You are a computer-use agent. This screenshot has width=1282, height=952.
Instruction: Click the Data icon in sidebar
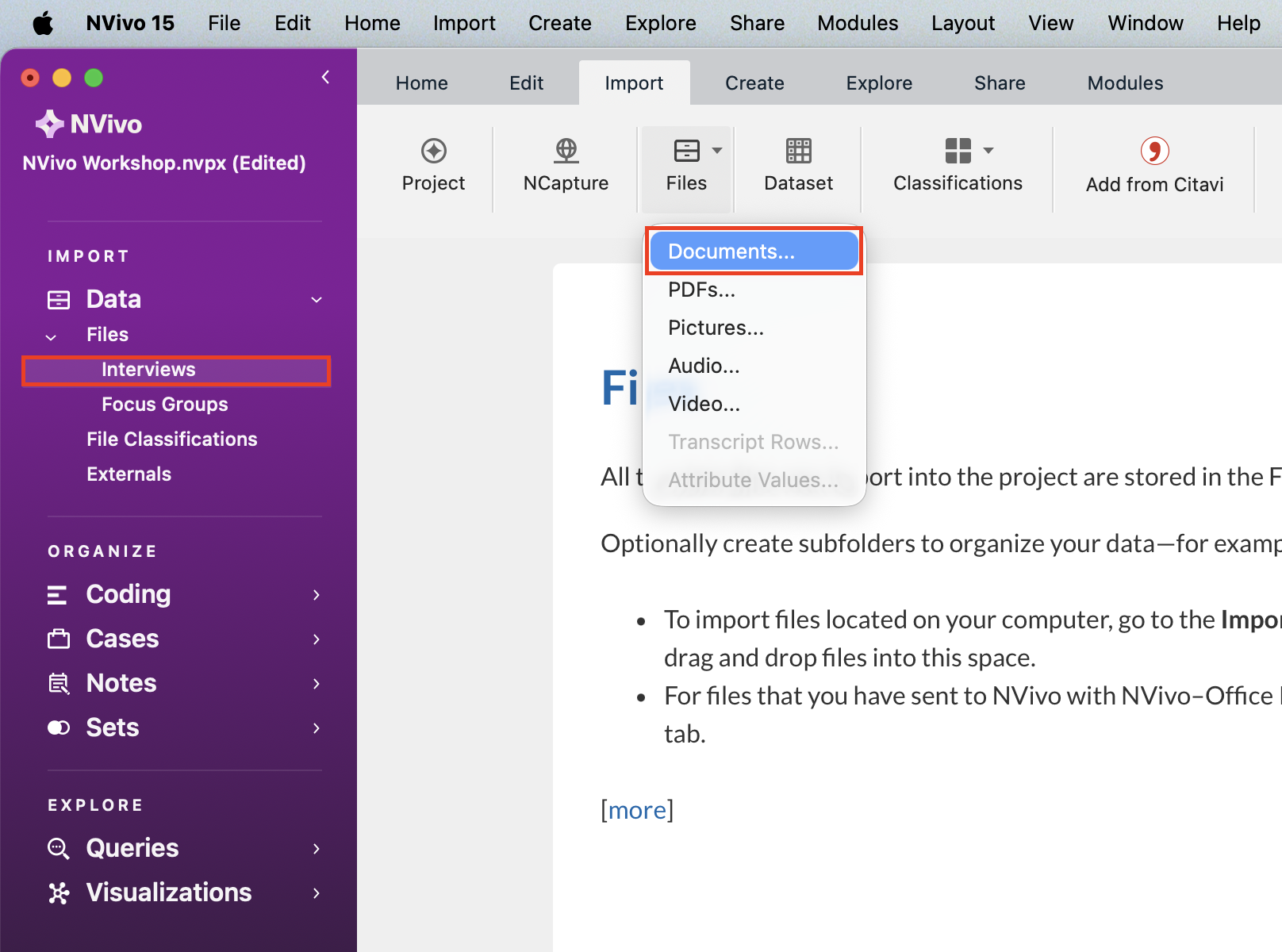click(x=59, y=300)
